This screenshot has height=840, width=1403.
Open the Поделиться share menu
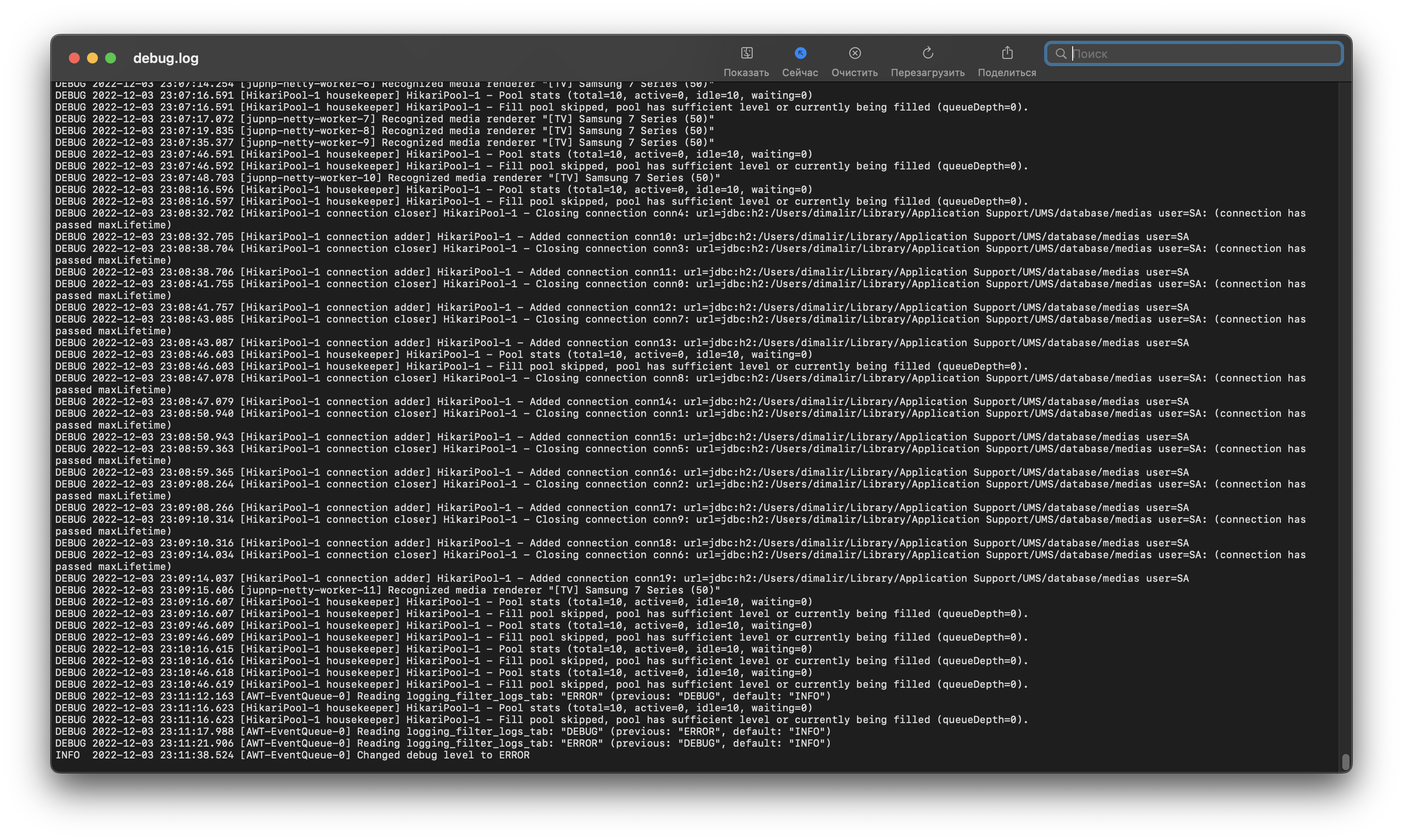click(1006, 53)
